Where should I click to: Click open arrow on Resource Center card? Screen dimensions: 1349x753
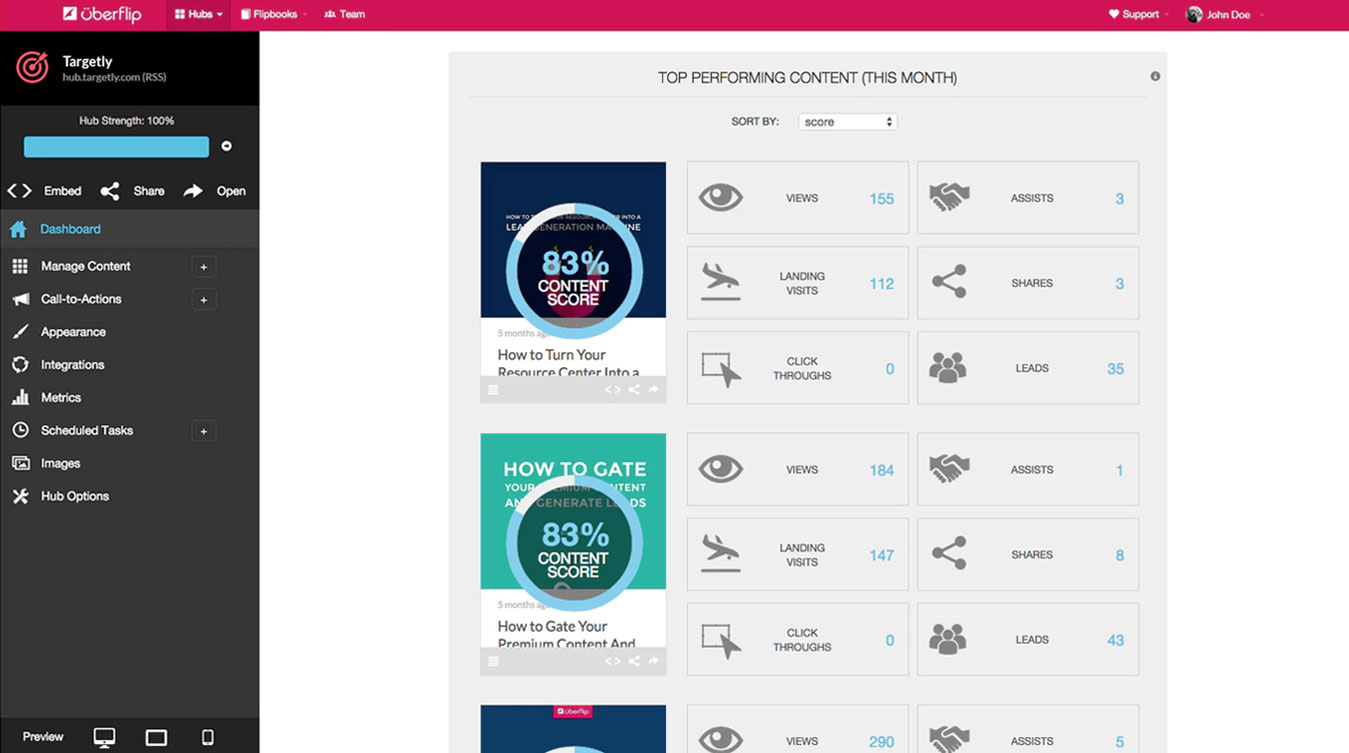pyautogui.click(x=654, y=390)
